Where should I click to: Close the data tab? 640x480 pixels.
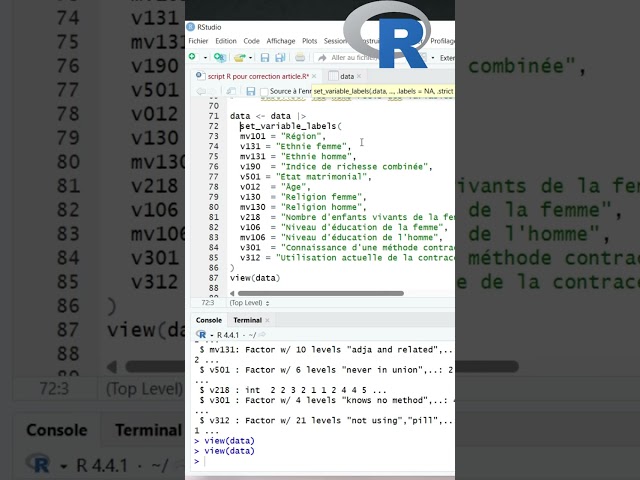[x=359, y=76]
